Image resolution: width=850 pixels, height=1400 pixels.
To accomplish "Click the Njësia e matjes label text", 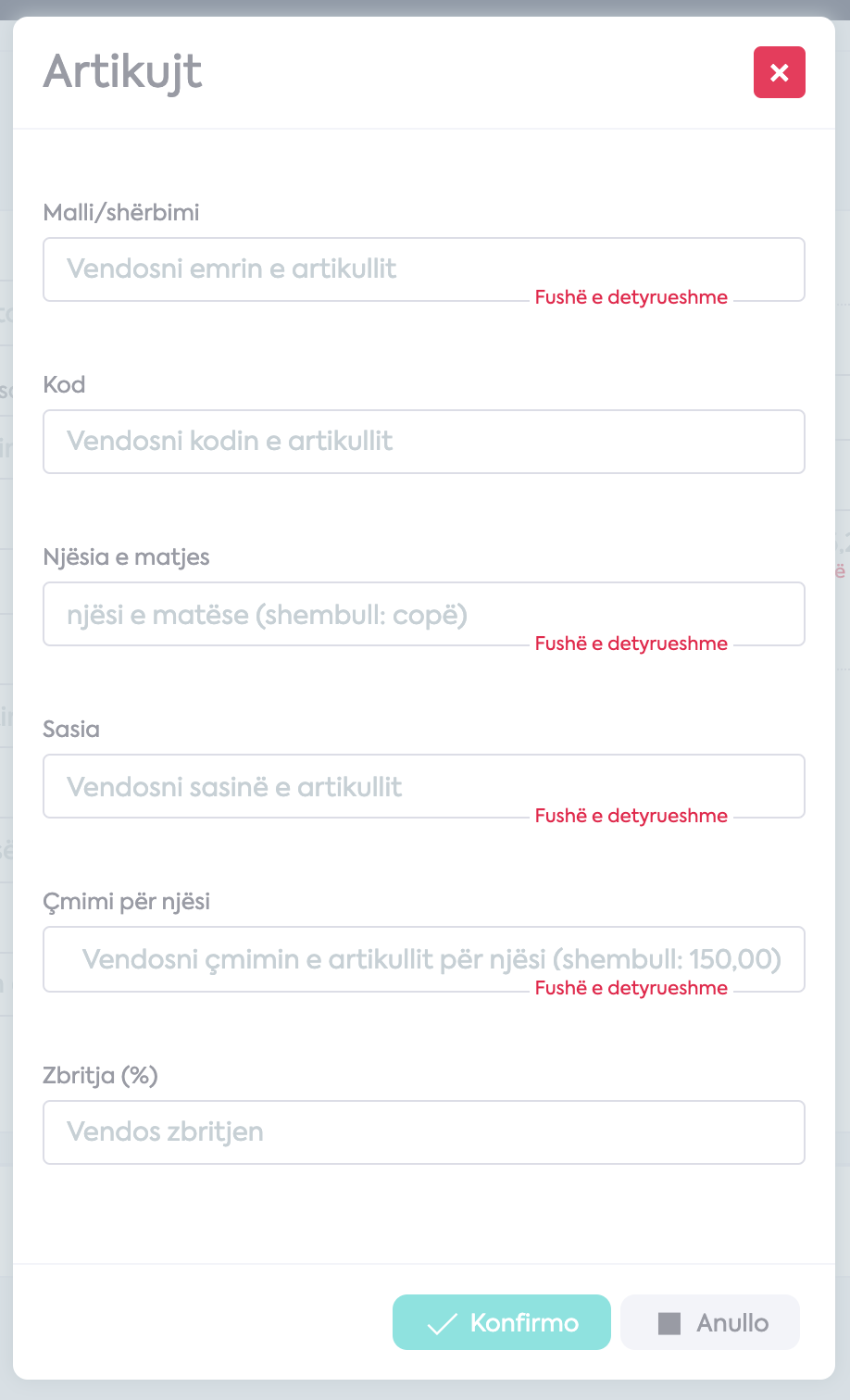I will coord(126,557).
